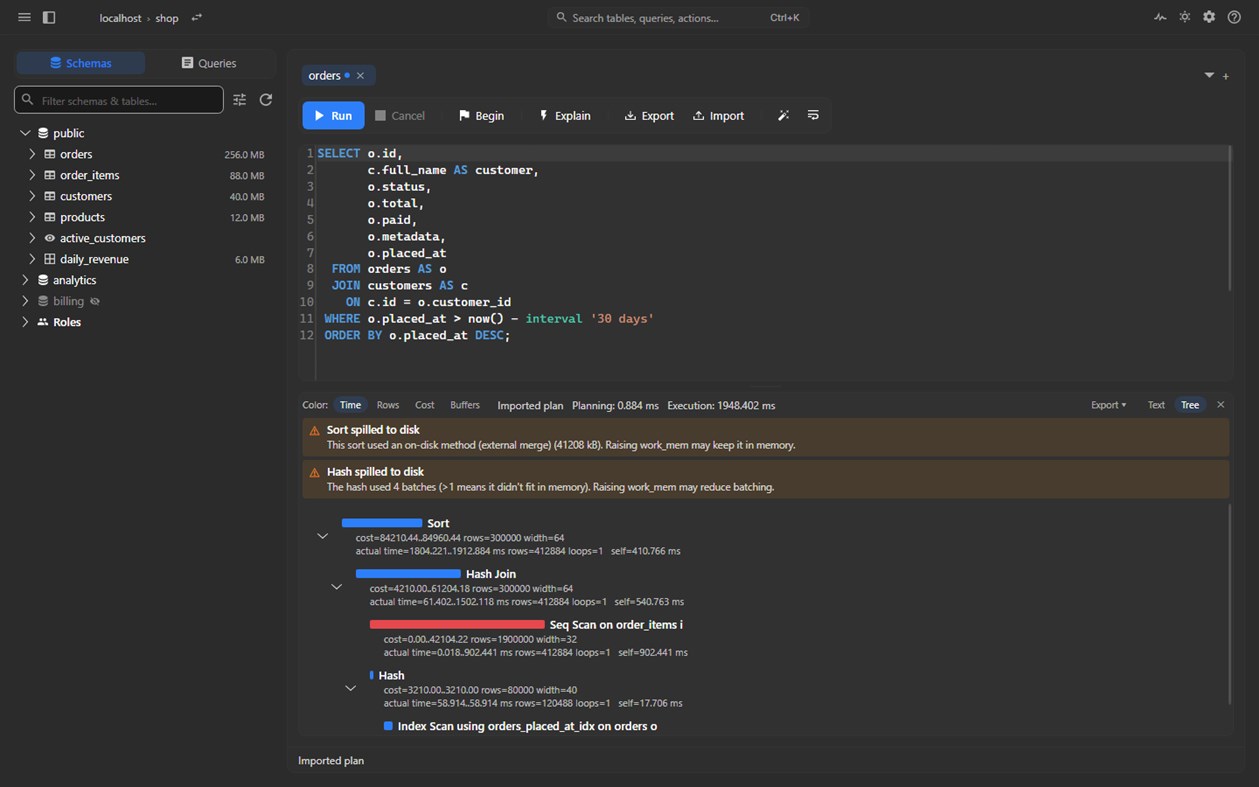This screenshot has height=787, width=1259.
Task: Click the global search box
Action: tap(679, 18)
